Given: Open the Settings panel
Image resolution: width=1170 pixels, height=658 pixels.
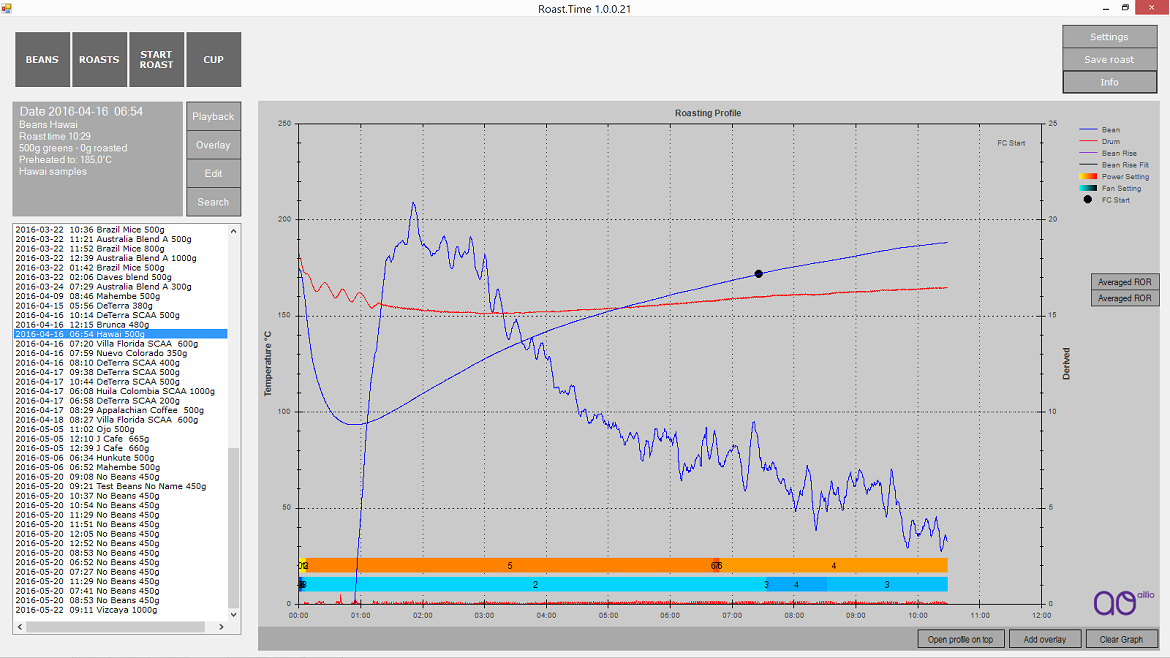Looking at the screenshot, I should click(x=1109, y=37).
